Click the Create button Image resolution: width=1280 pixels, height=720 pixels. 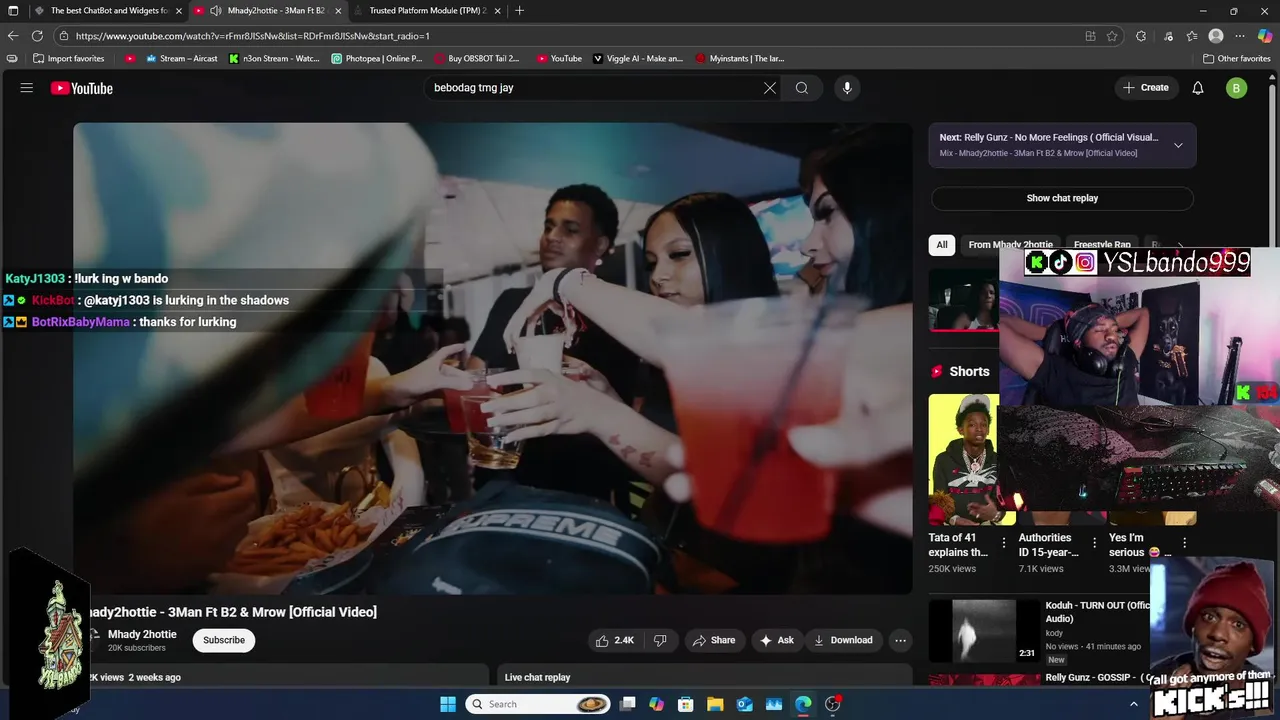tap(1146, 88)
